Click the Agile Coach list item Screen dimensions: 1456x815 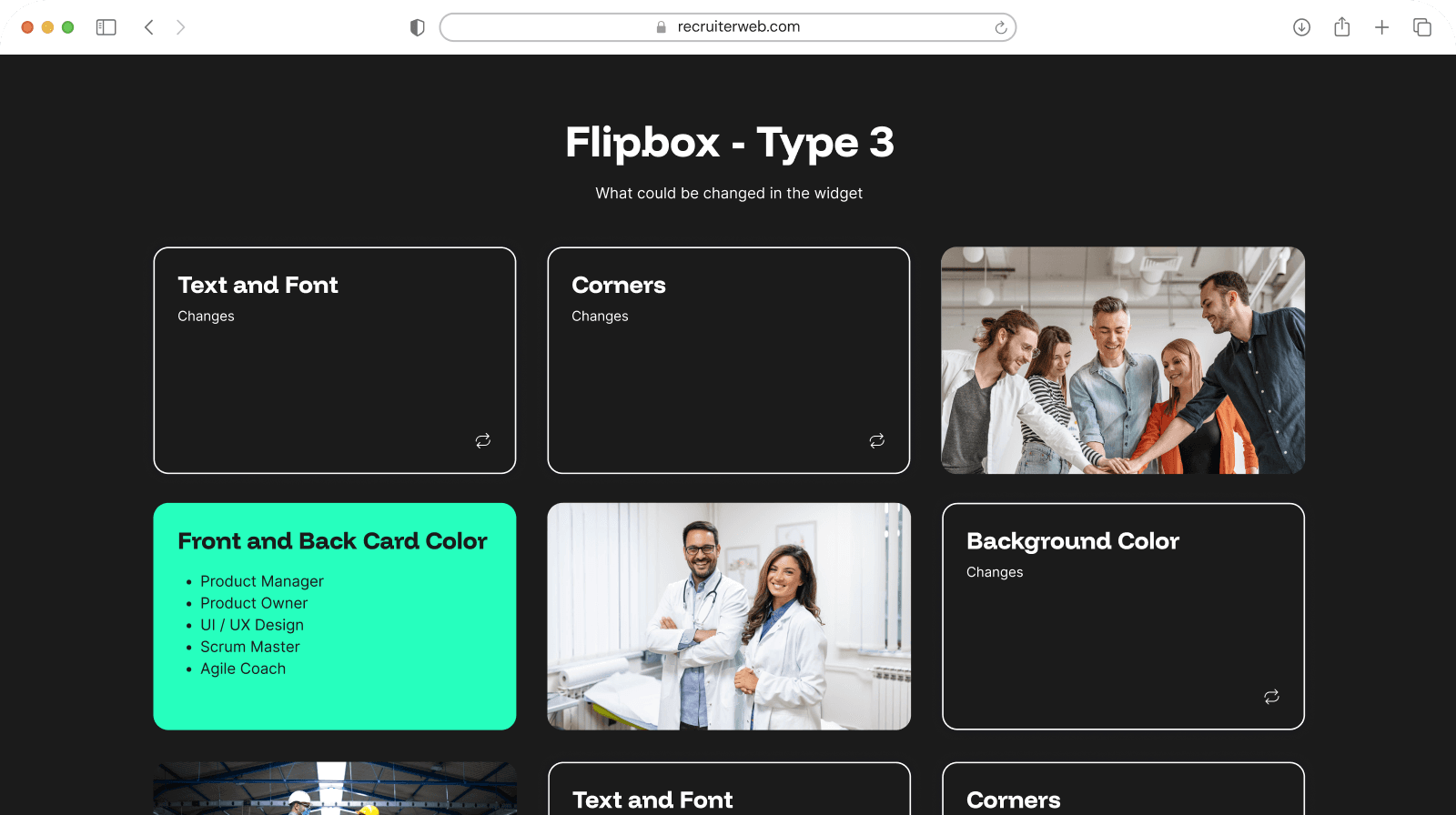[x=243, y=669]
